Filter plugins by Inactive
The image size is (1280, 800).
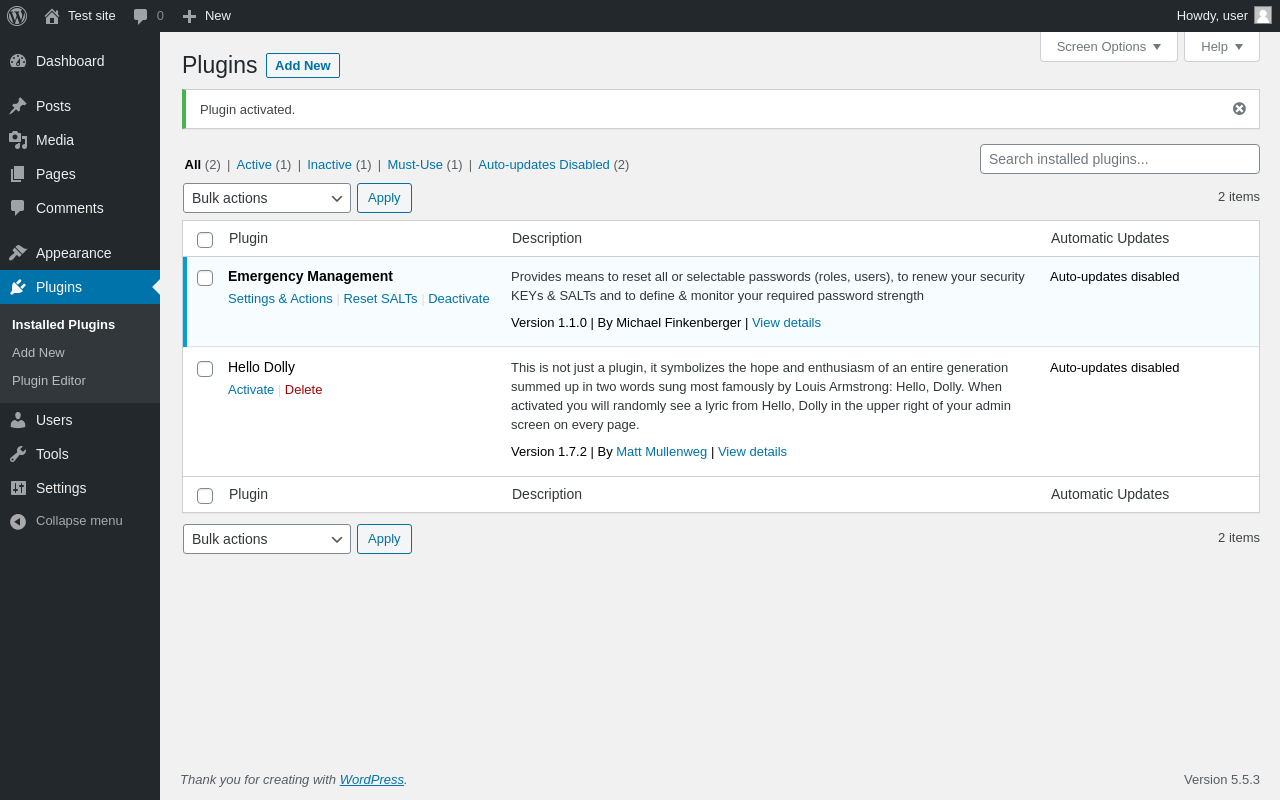(329, 165)
